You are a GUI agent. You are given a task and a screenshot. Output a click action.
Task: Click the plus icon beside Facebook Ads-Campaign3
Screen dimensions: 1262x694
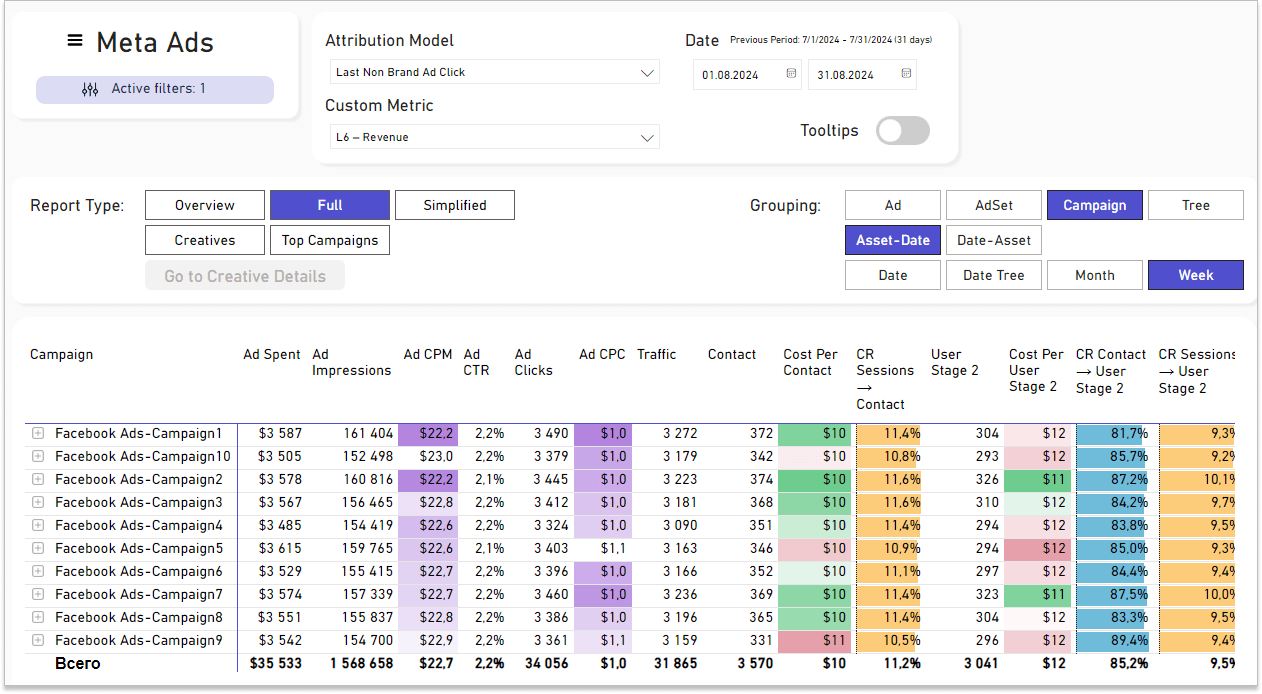(x=38, y=503)
